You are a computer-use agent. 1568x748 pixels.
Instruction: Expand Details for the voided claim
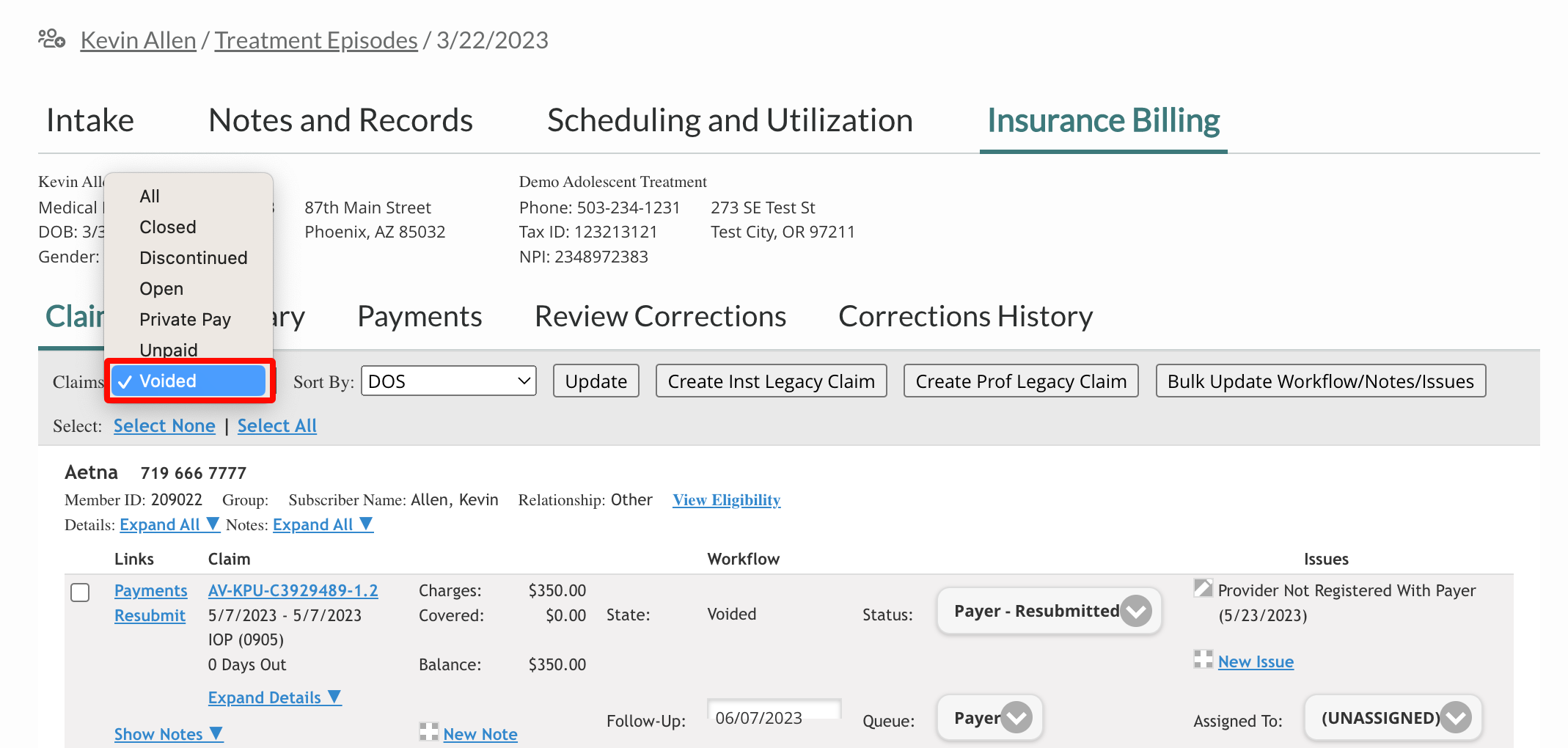click(274, 697)
